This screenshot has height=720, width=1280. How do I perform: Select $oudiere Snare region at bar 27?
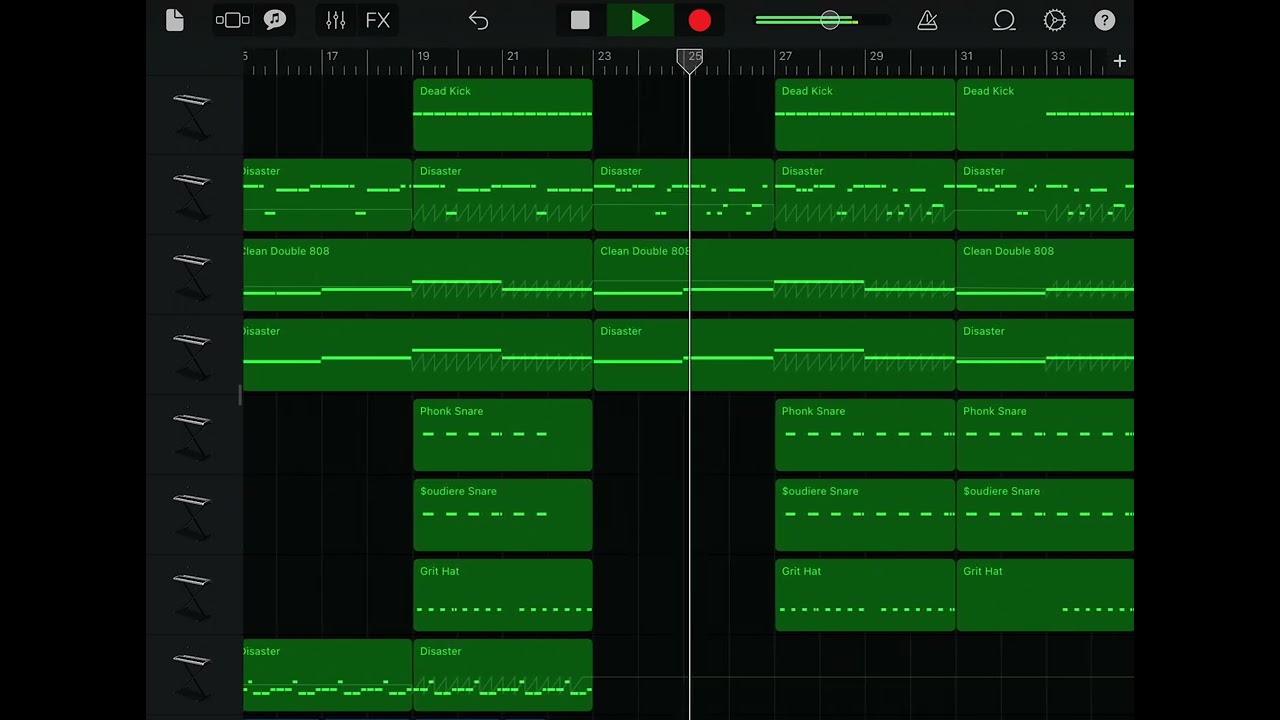pyautogui.click(x=865, y=515)
